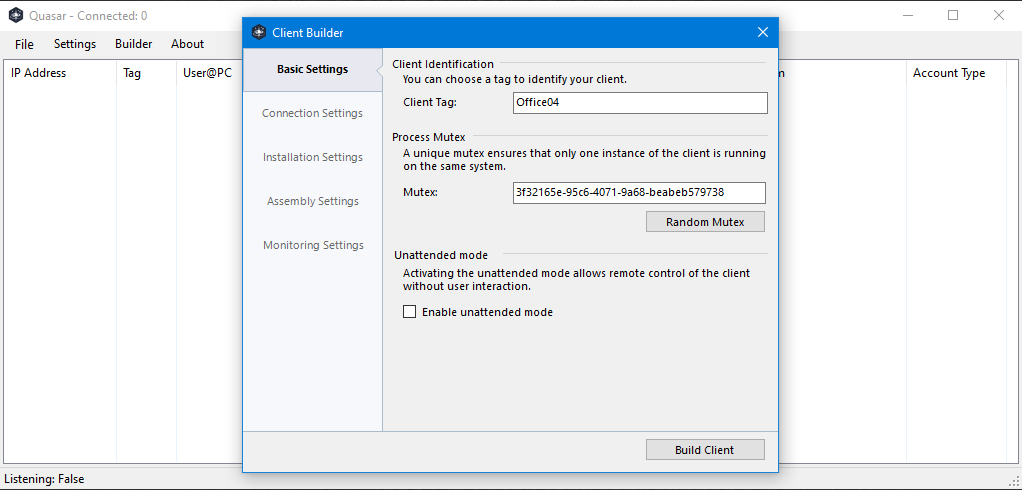
Task: Select the Basic Settings tab
Action: [x=312, y=70]
